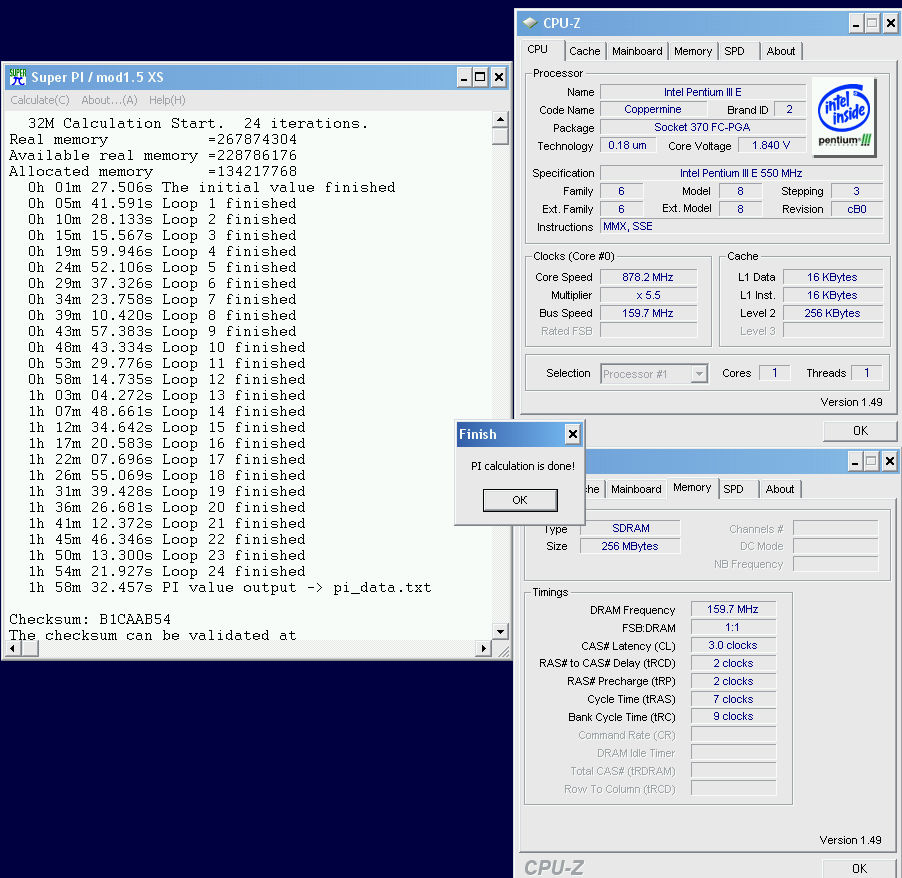Open the Help(H) menu
The width and height of the screenshot is (902, 878).
[x=167, y=100]
